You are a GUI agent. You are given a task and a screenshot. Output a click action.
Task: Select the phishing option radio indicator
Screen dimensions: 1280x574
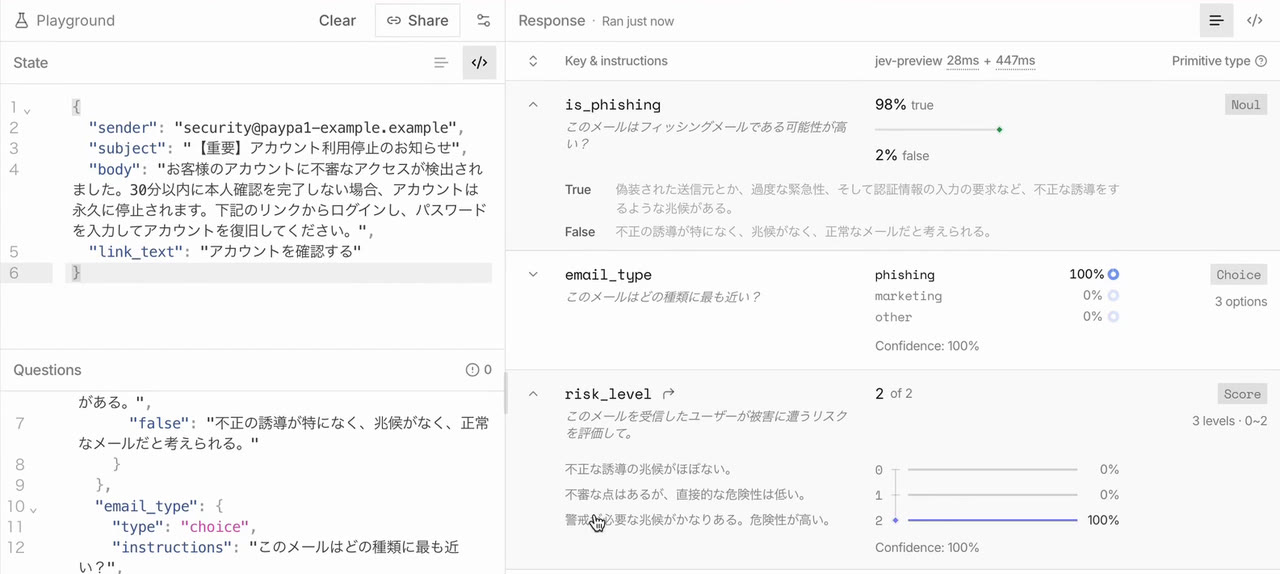click(x=1113, y=274)
